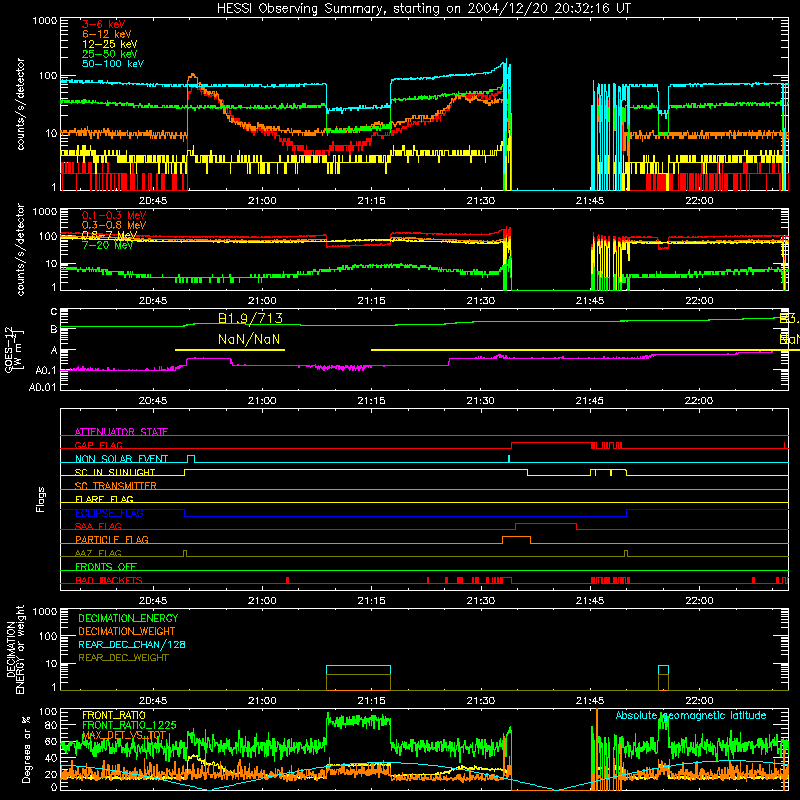Click the FRONT_RATIO legend label

(114, 715)
